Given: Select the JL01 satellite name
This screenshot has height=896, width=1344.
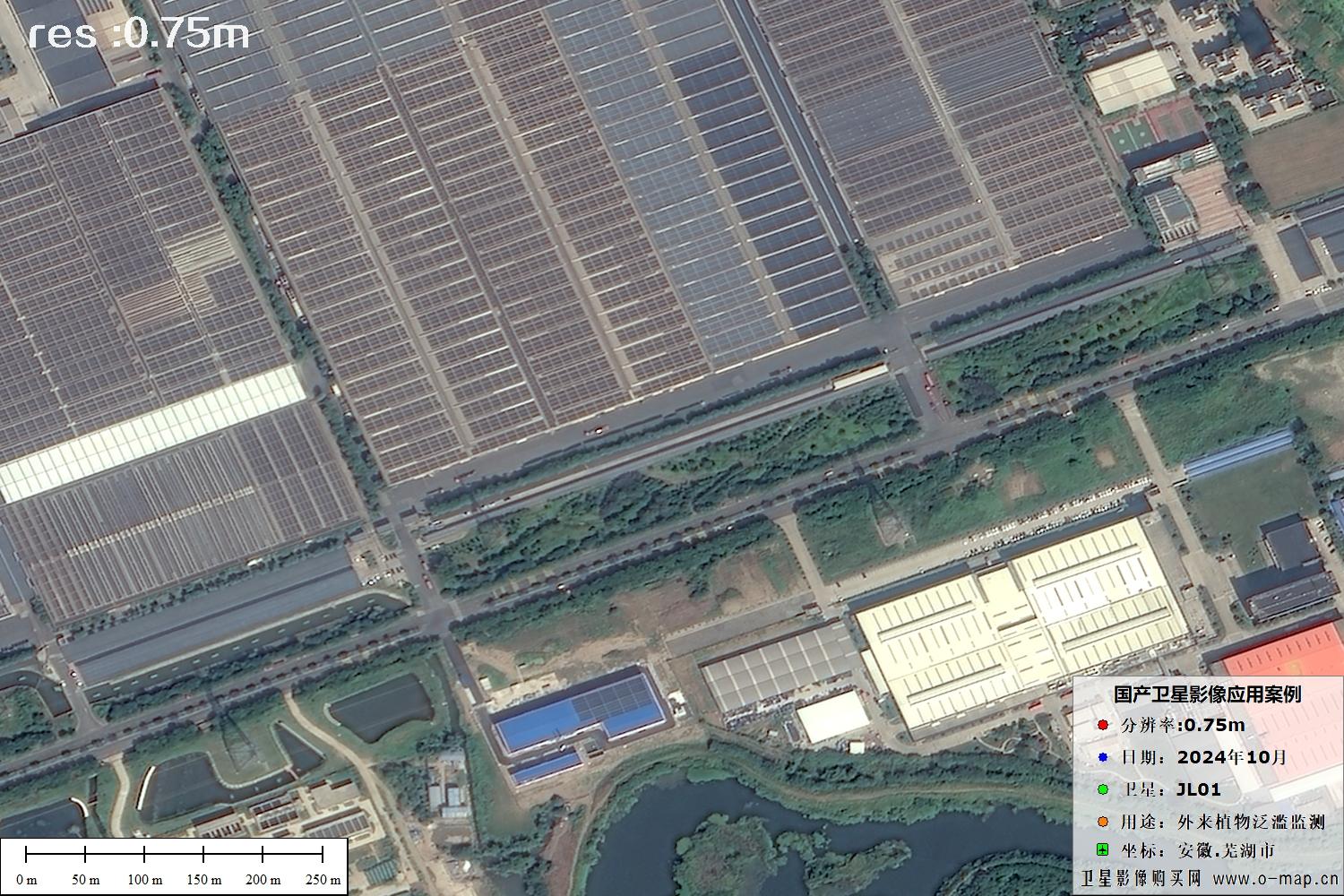Looking at the screenshot, I should [1198, 789].
